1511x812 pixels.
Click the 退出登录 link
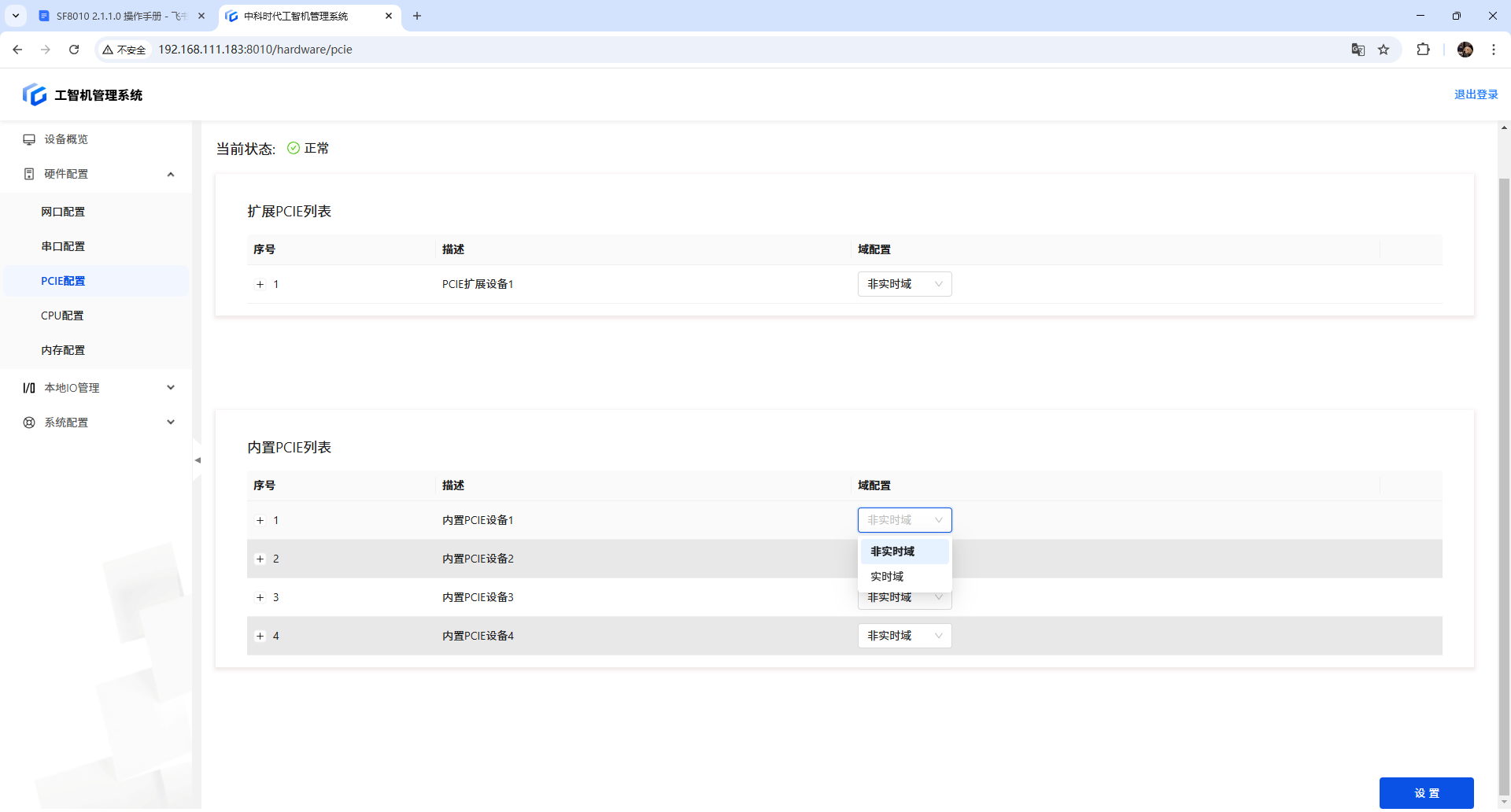click(1476, 94)
